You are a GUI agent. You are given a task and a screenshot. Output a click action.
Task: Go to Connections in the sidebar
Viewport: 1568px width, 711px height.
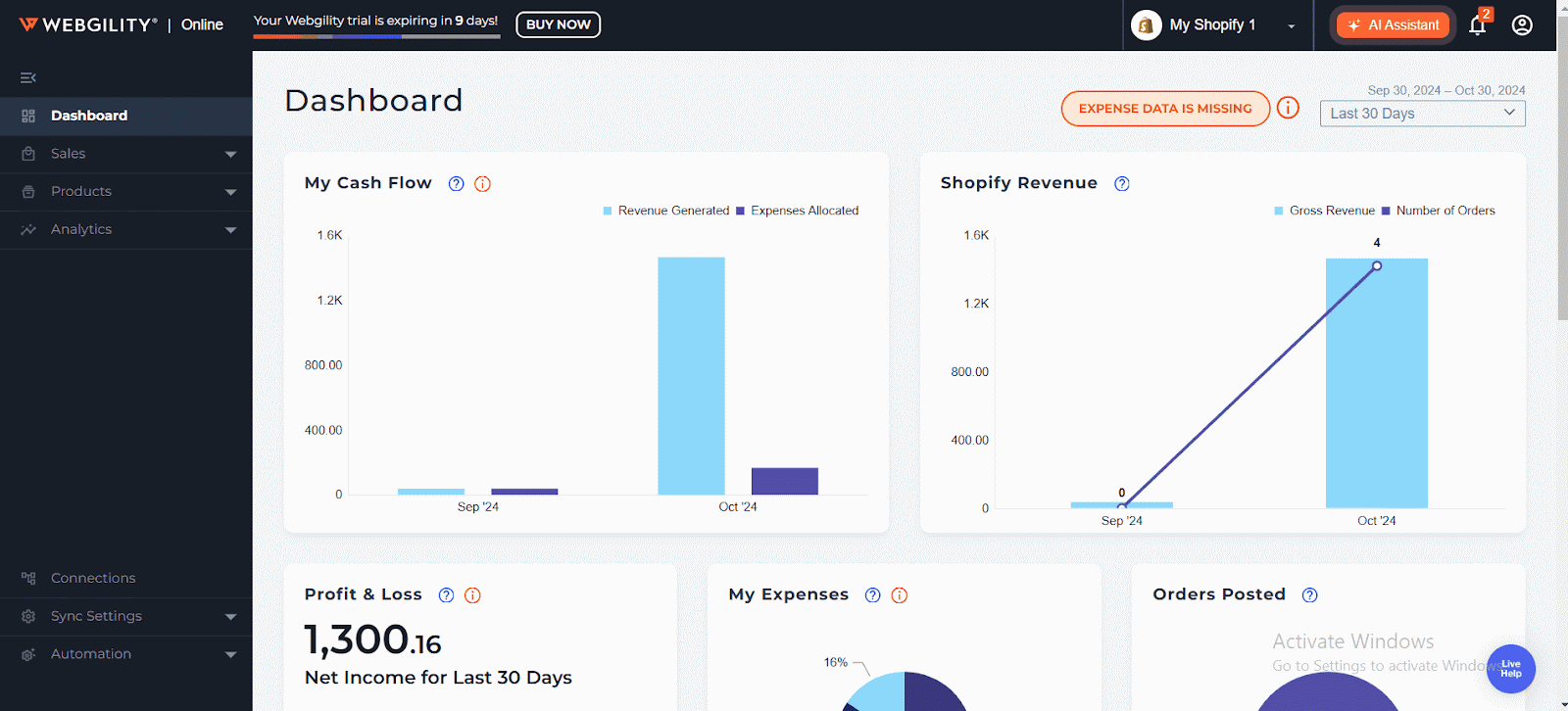[x=93, y=578]
